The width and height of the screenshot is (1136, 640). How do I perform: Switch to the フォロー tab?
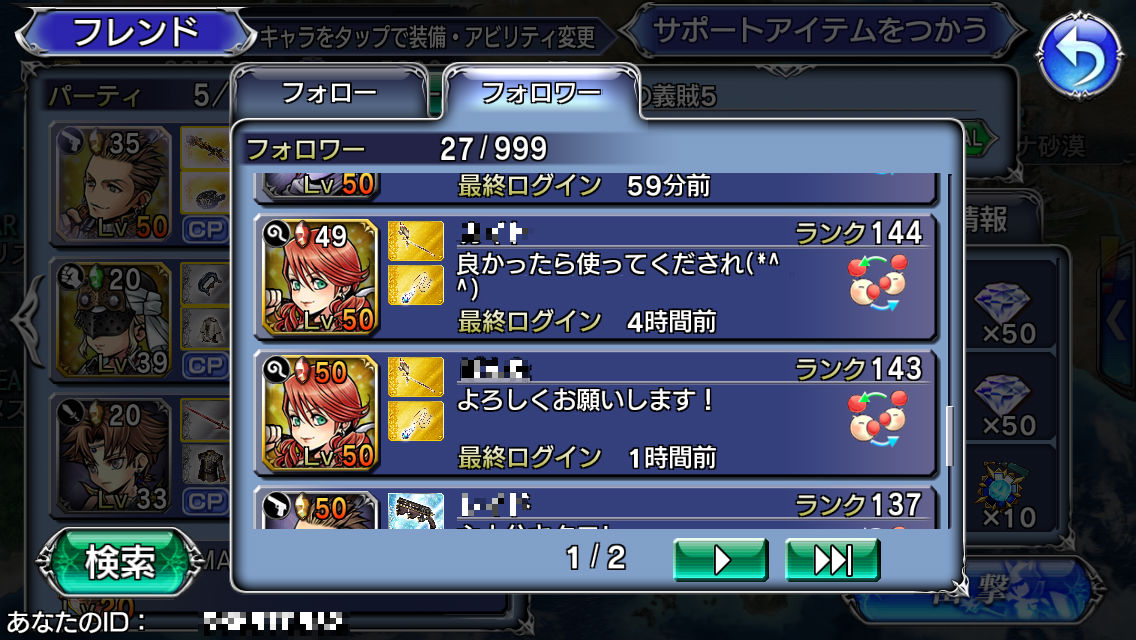[330, 93]
